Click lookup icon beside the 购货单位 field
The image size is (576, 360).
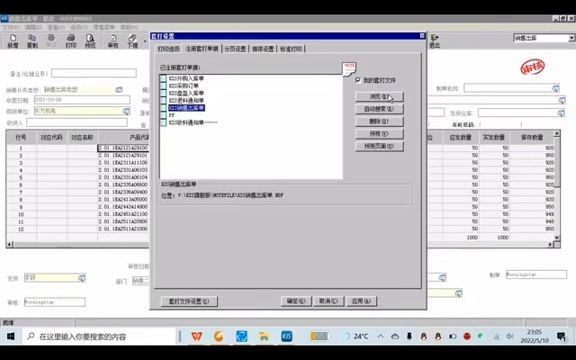[126, 111]
